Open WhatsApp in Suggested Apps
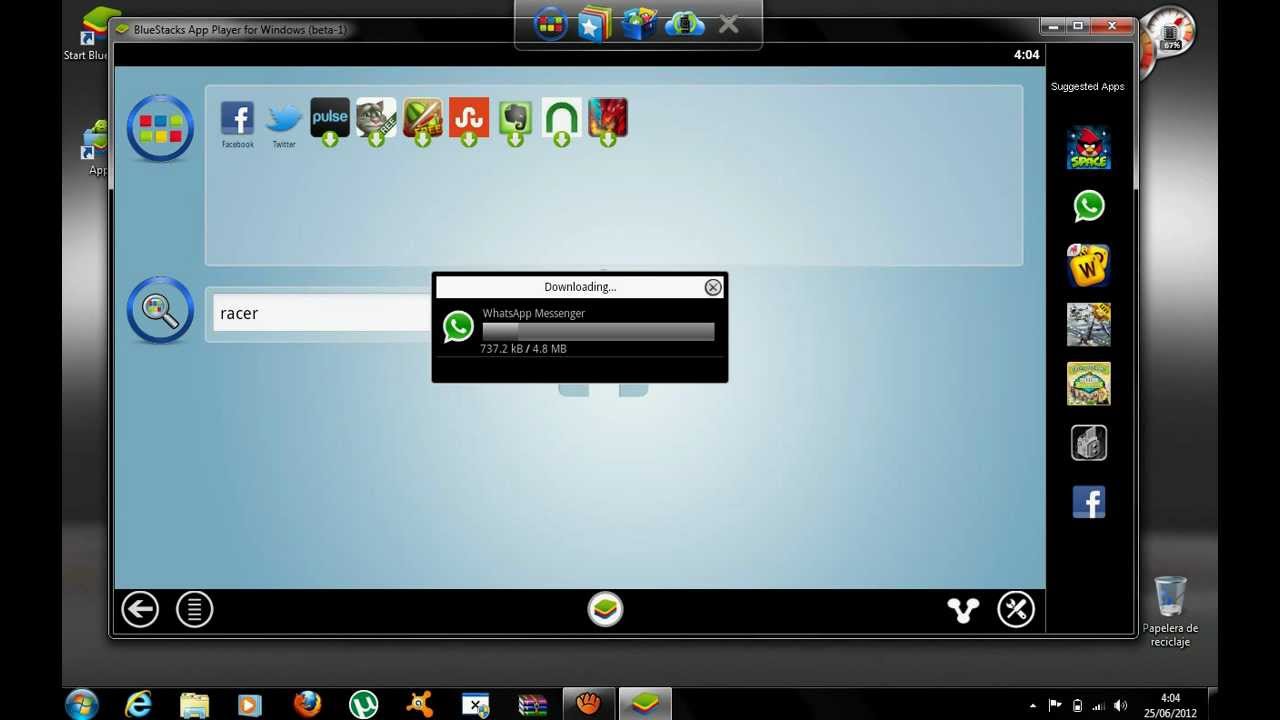Image resolution: width=1280 pixels, height=720 pixels. tap(1088, 206)
